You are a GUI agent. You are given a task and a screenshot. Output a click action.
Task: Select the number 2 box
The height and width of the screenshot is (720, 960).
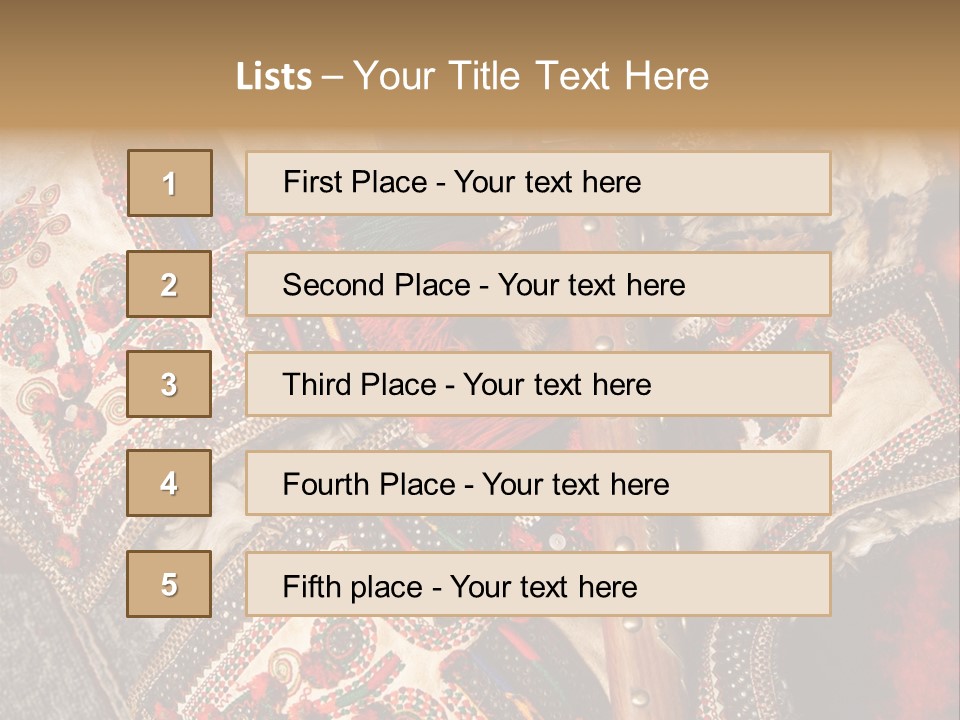click(x=170, y=284)
